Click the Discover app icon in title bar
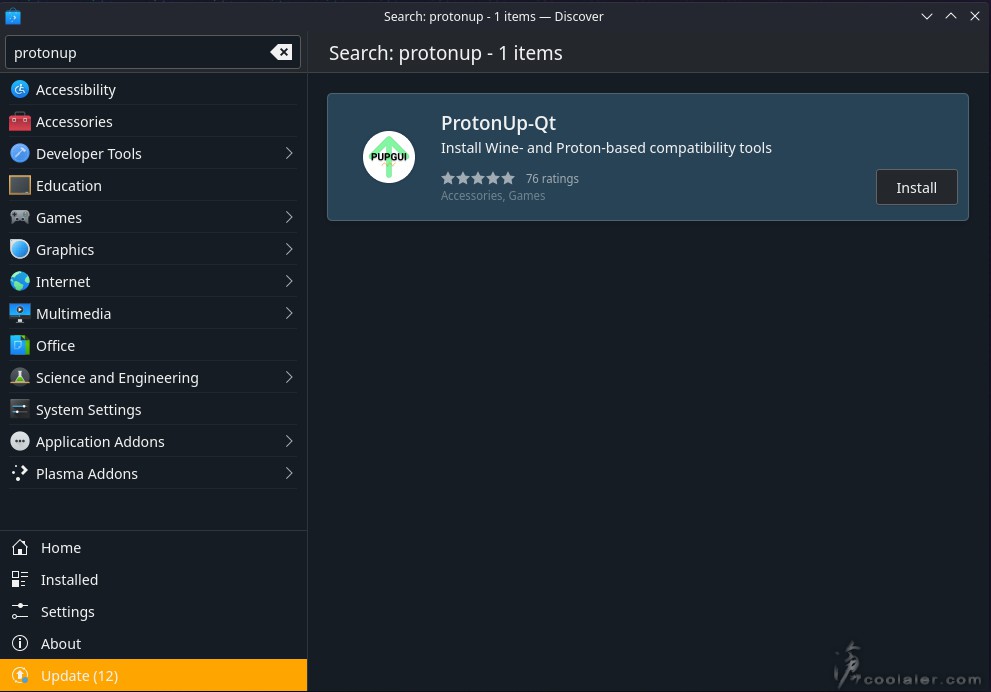Viewport: 991px width, 692px height. coord(13,16)
